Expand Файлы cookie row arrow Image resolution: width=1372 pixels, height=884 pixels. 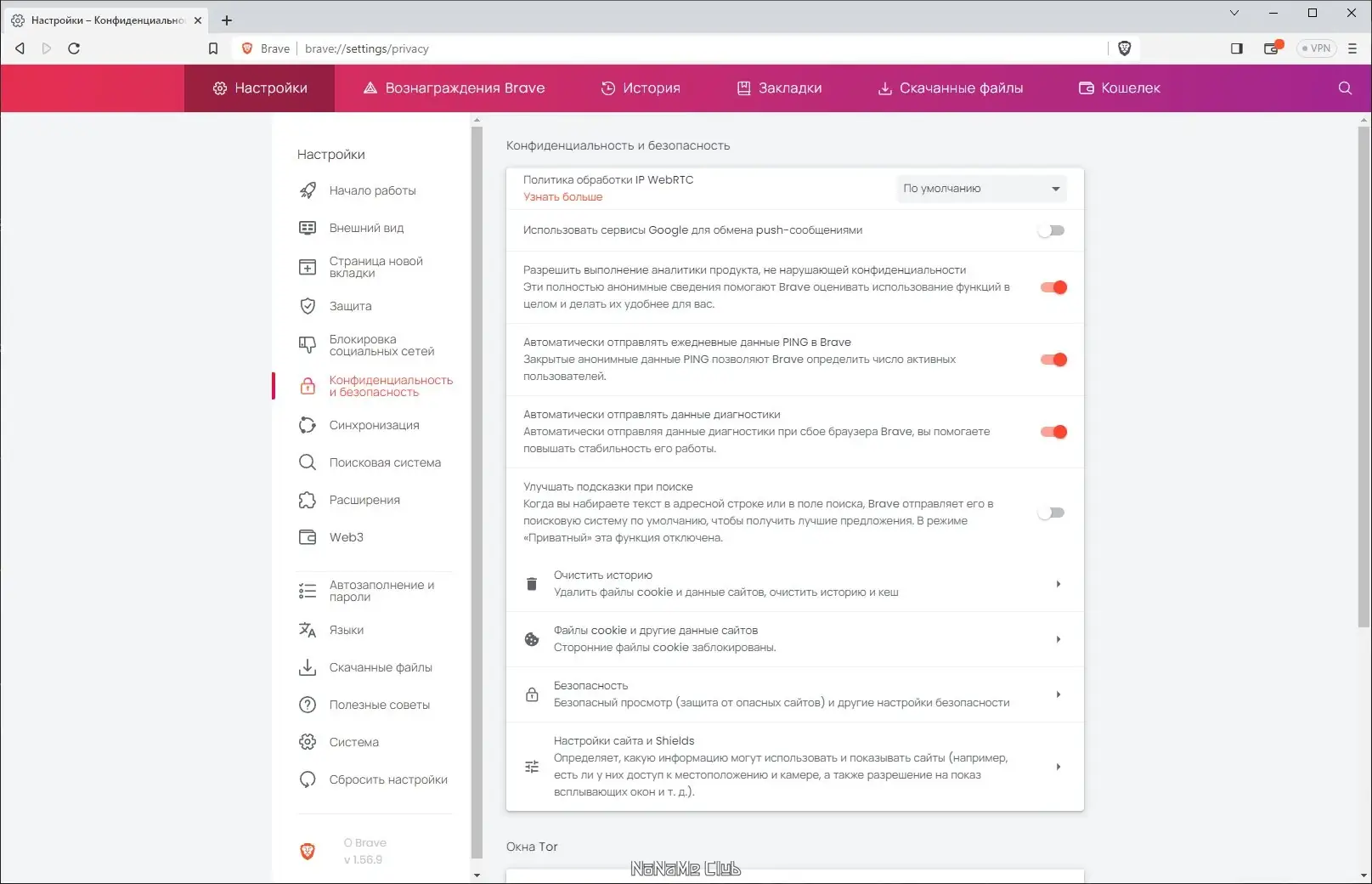point(1058,639)
